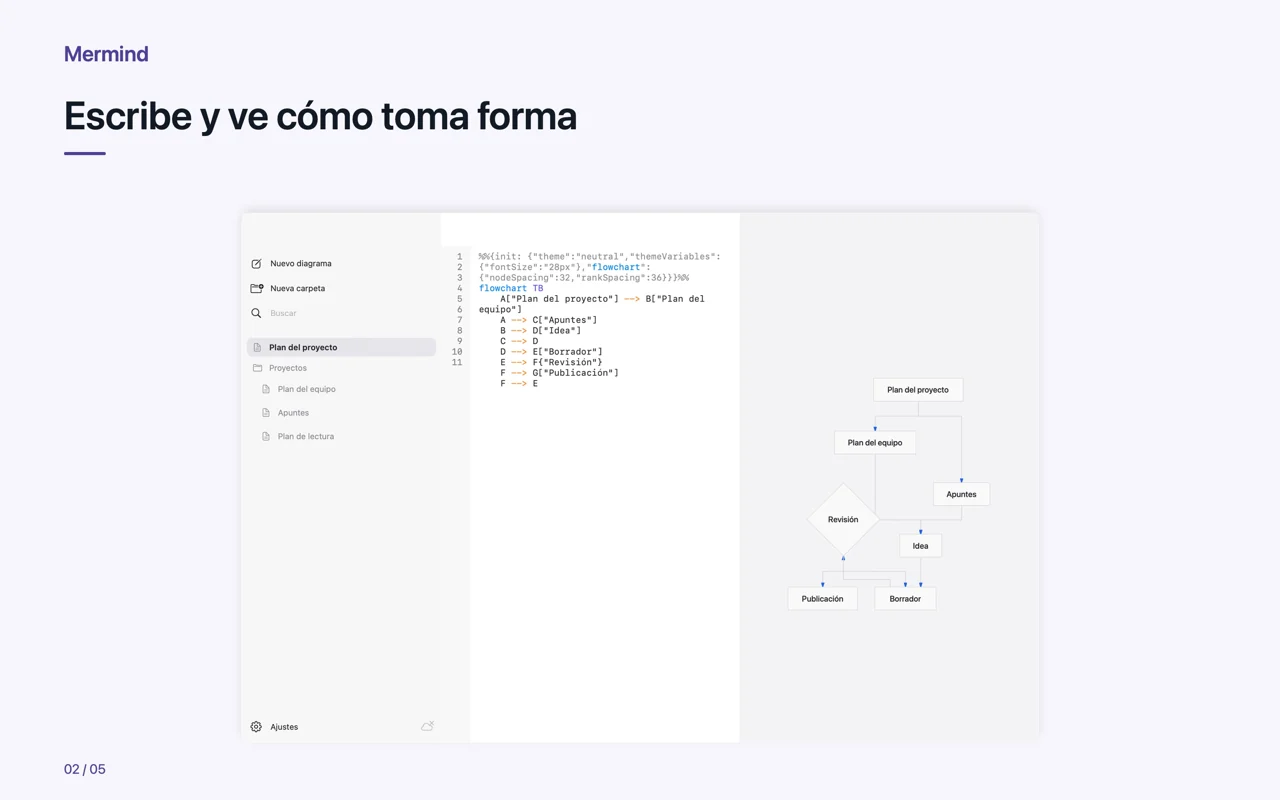Click the cloud sync status icon

coord(427,726)
